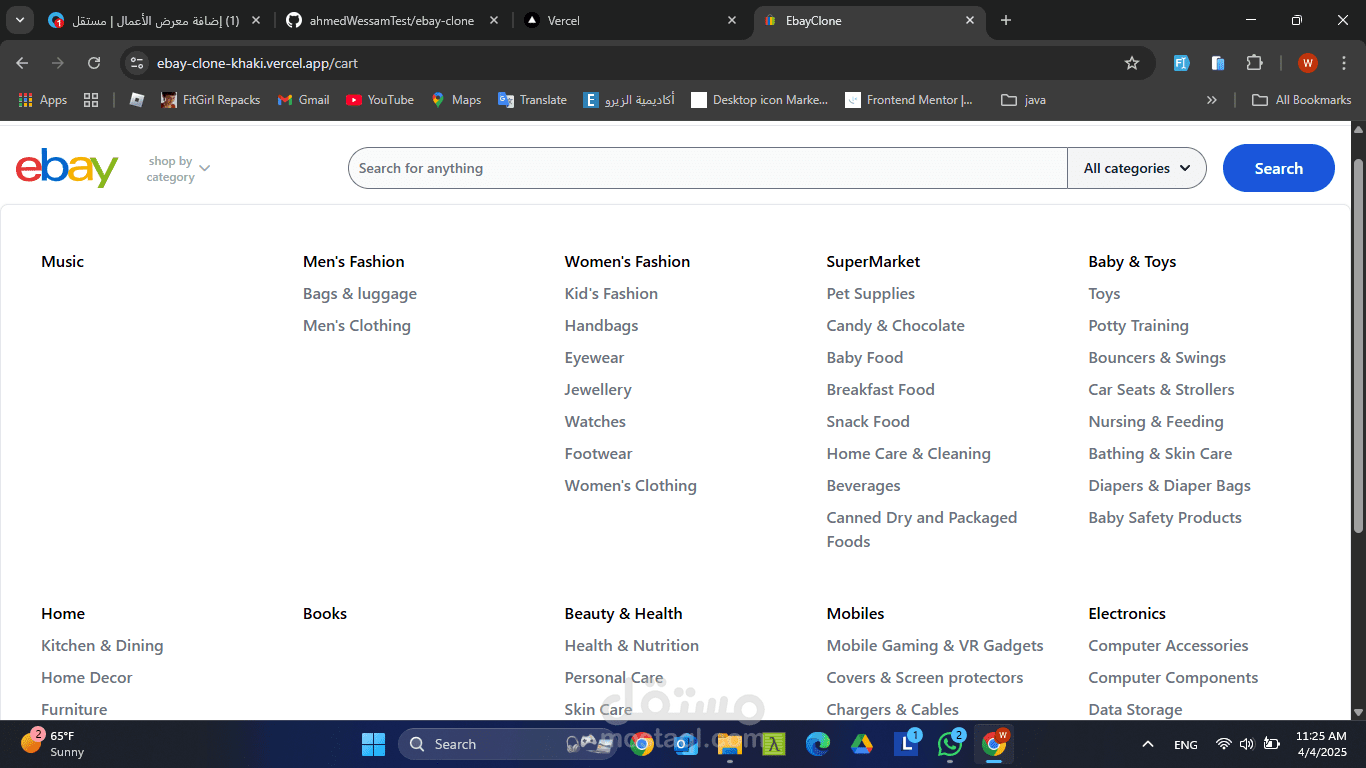Expand more bookmarks chevron
This screenshot has width=1366, height=768.
(1212, 100)
